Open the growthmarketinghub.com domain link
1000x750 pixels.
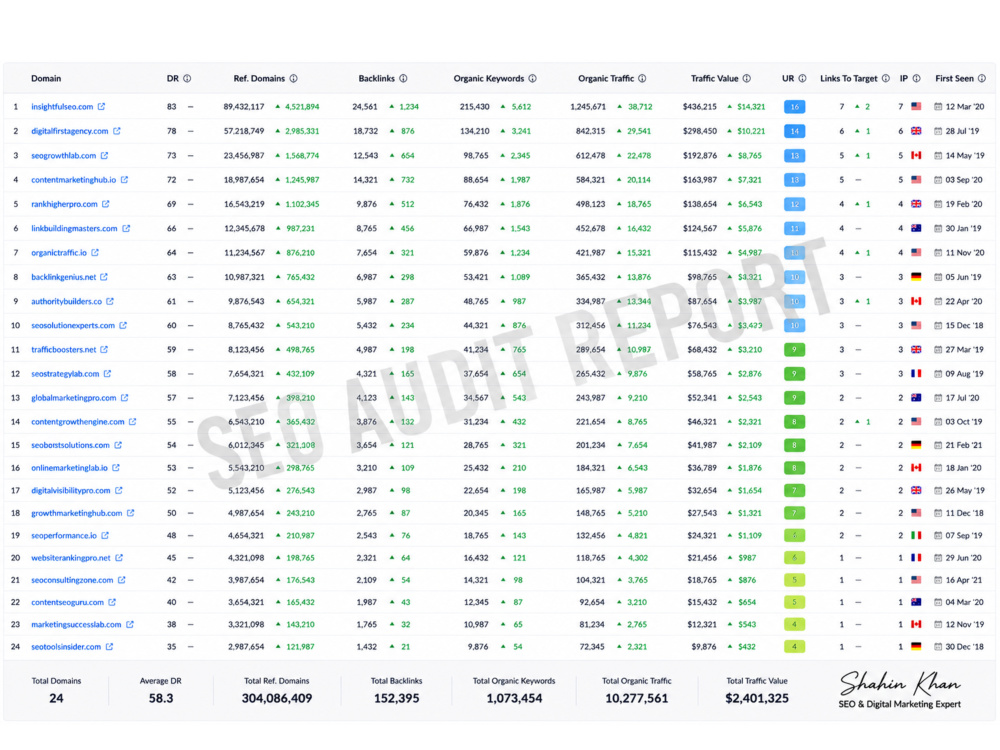pyautogui.click(x=77, y=513)
